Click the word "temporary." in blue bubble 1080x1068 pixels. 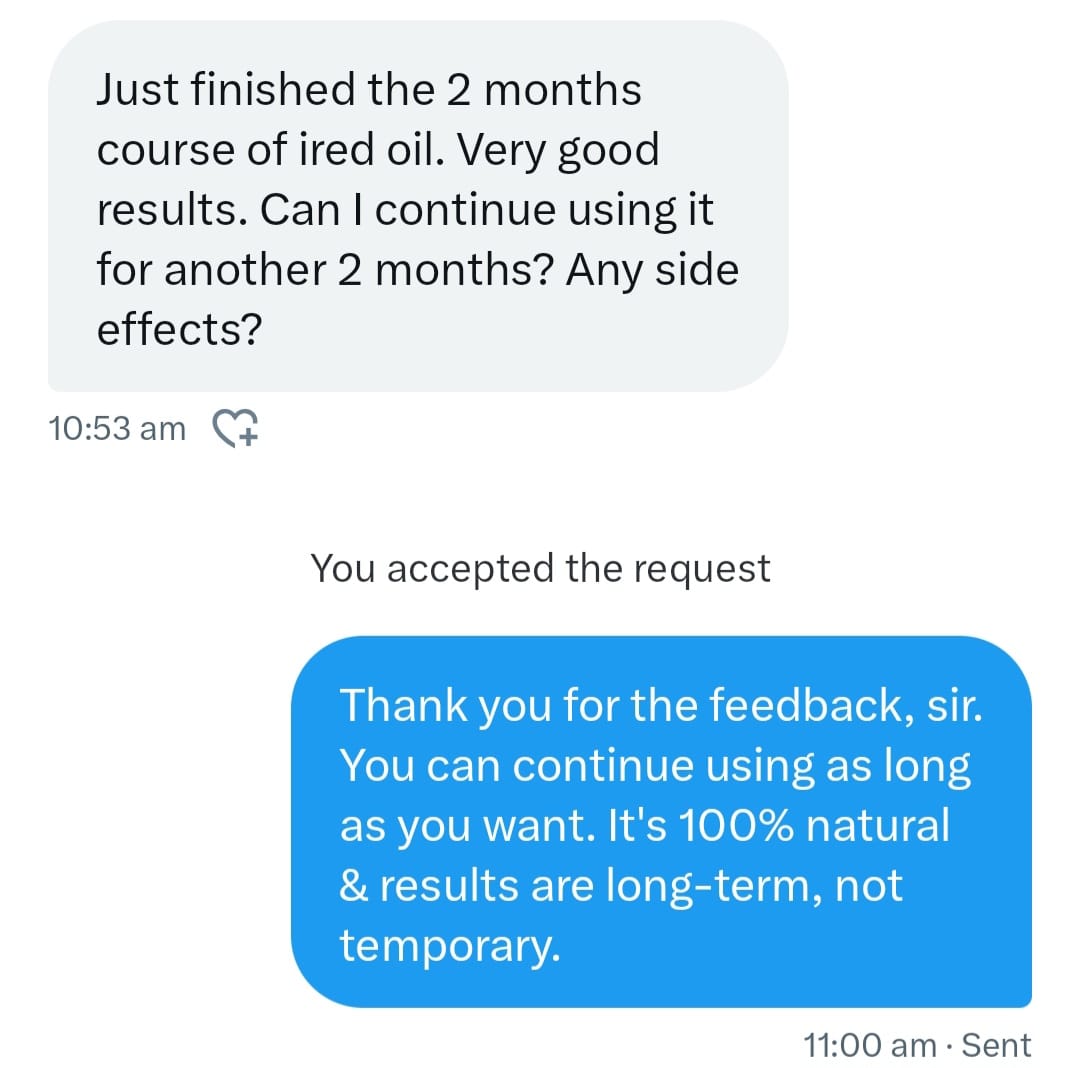click(448, 945)
